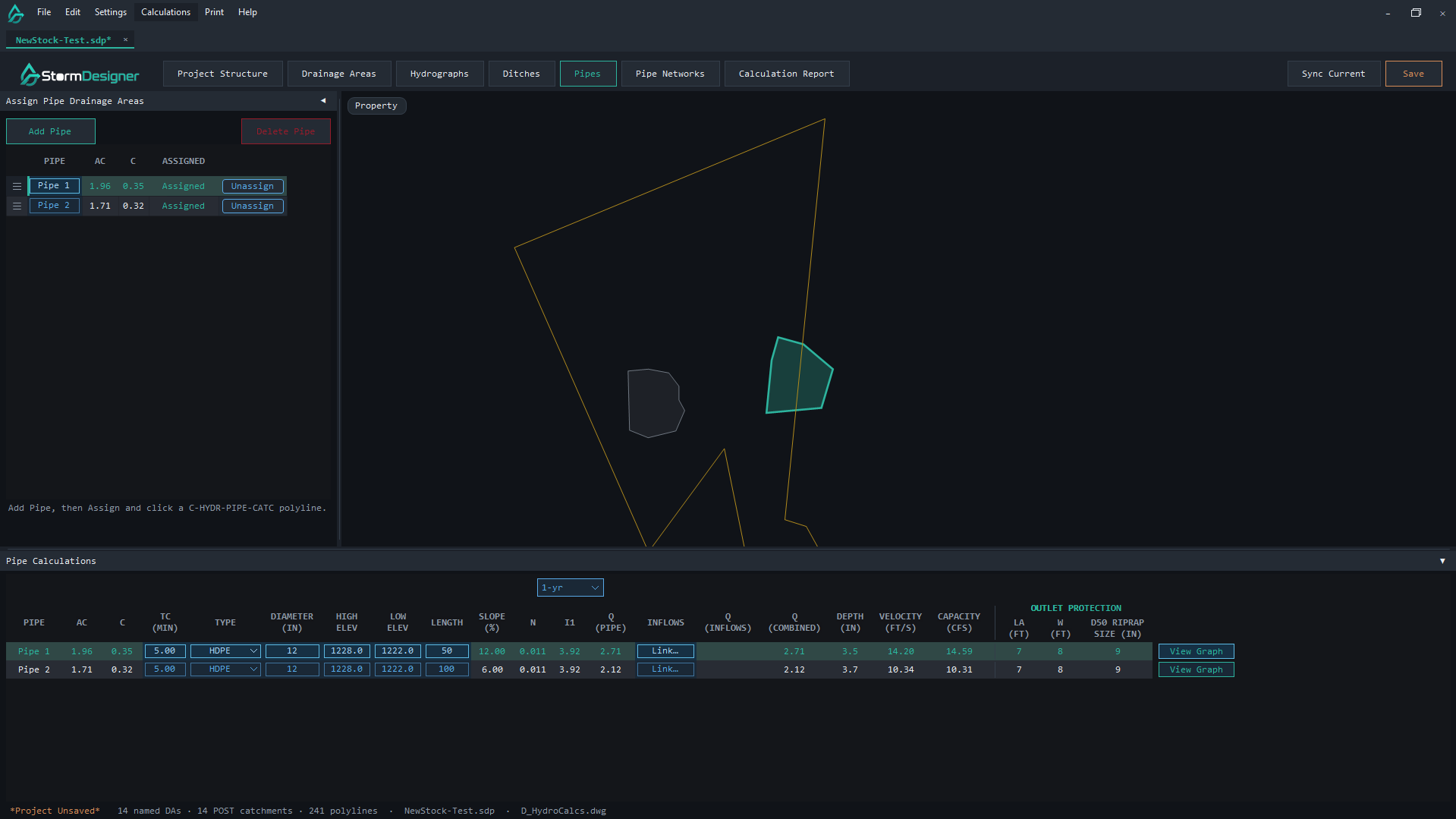
Task: Collapse the Pipe Calculations panel
Action: (1442, 561)
